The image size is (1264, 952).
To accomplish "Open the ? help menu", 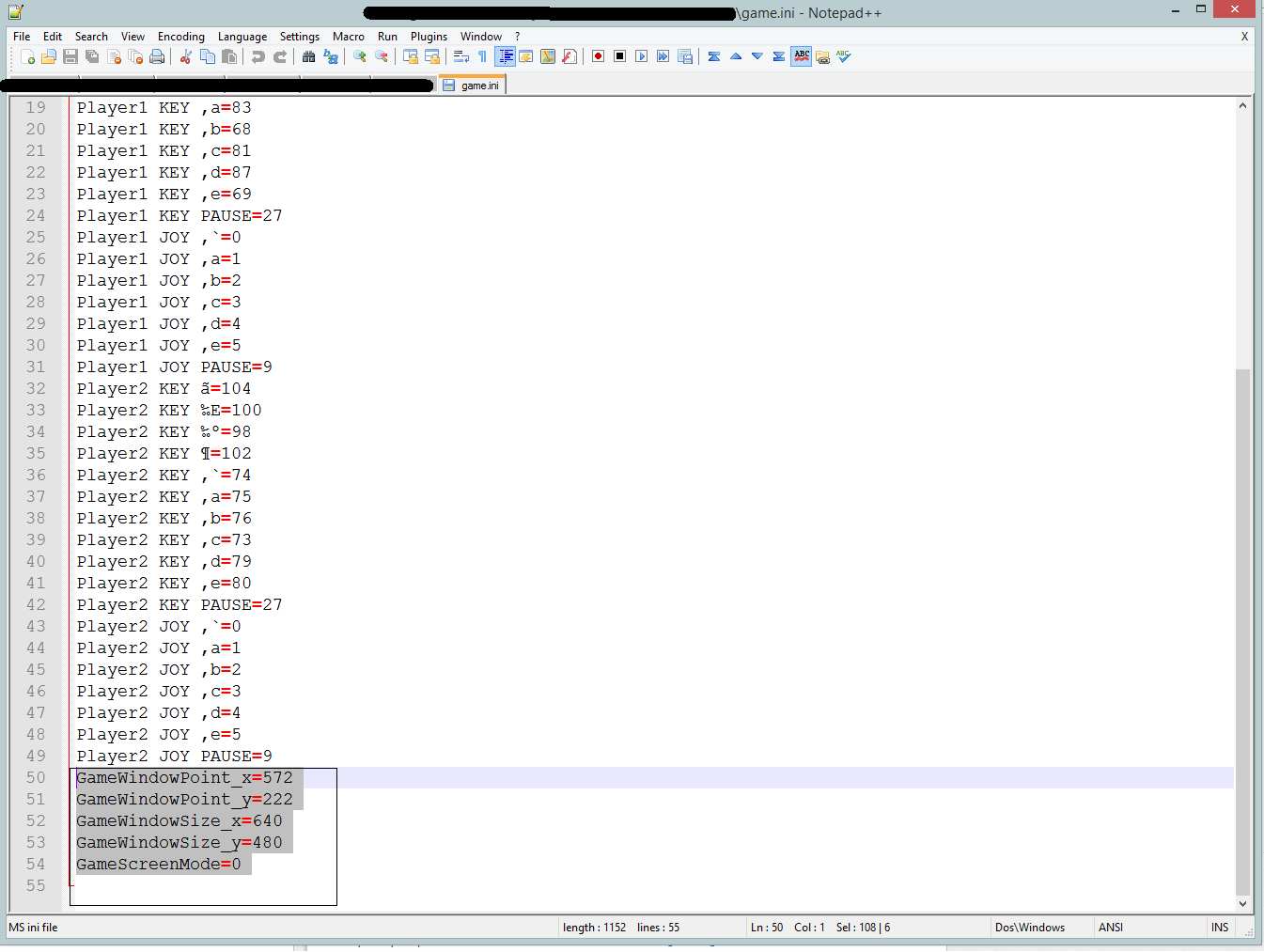I will point(517,37).
